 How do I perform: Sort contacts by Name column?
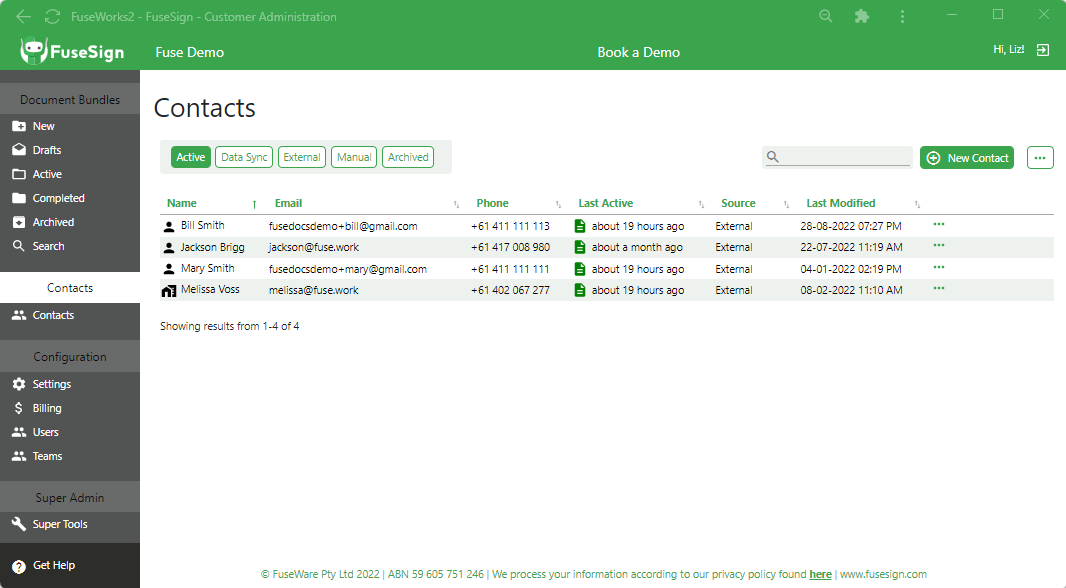coord(182,203)
